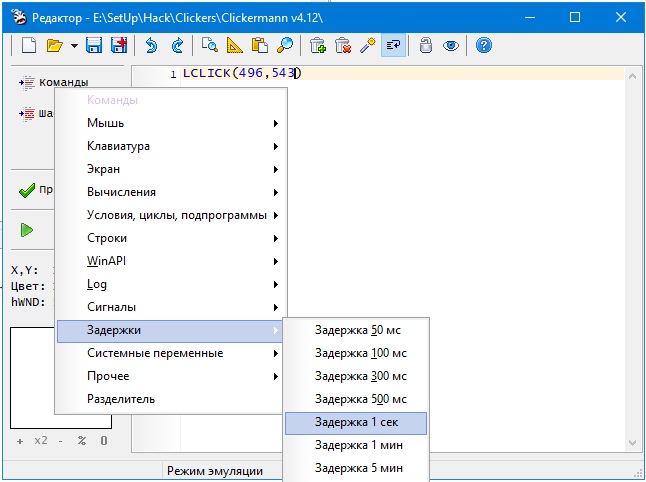Expand Условия, циклы, подпрограммы submenu
The height and width of the screenshot is (482, 646).
pyautogui.click(x=170, y=215)
